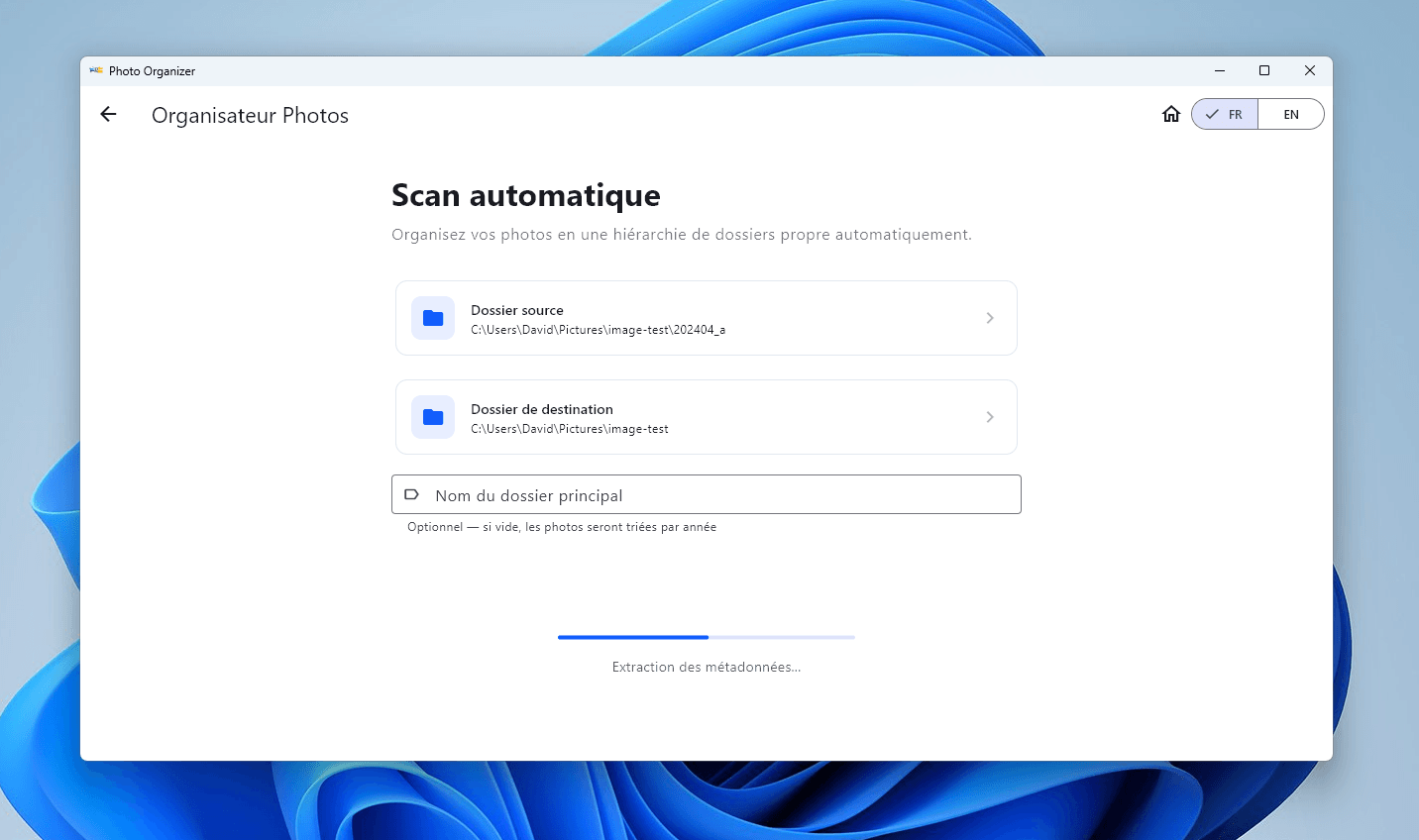Open the Dossier source chevron
Screen dimensions: 1419x840
(x=989, y=318)
